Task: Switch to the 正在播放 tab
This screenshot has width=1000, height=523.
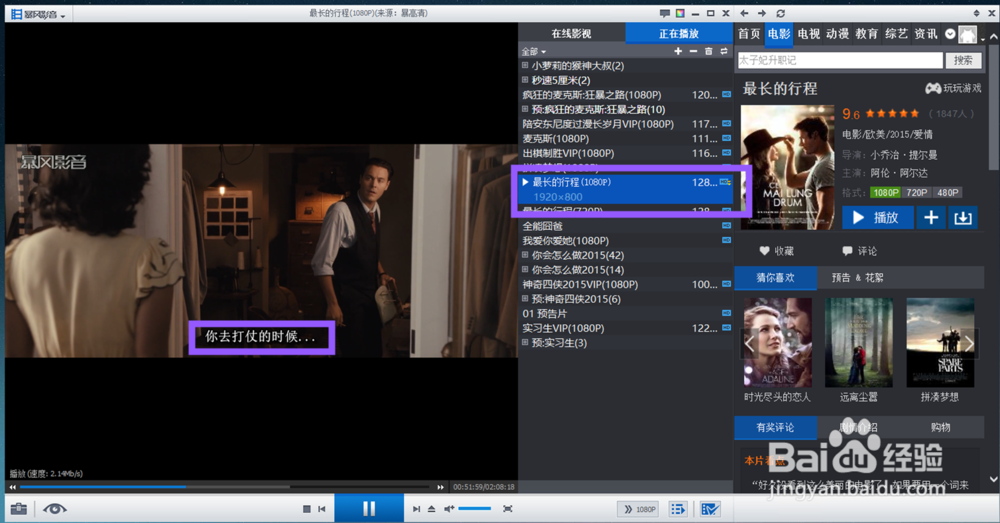Action: [x=679, y=34]
